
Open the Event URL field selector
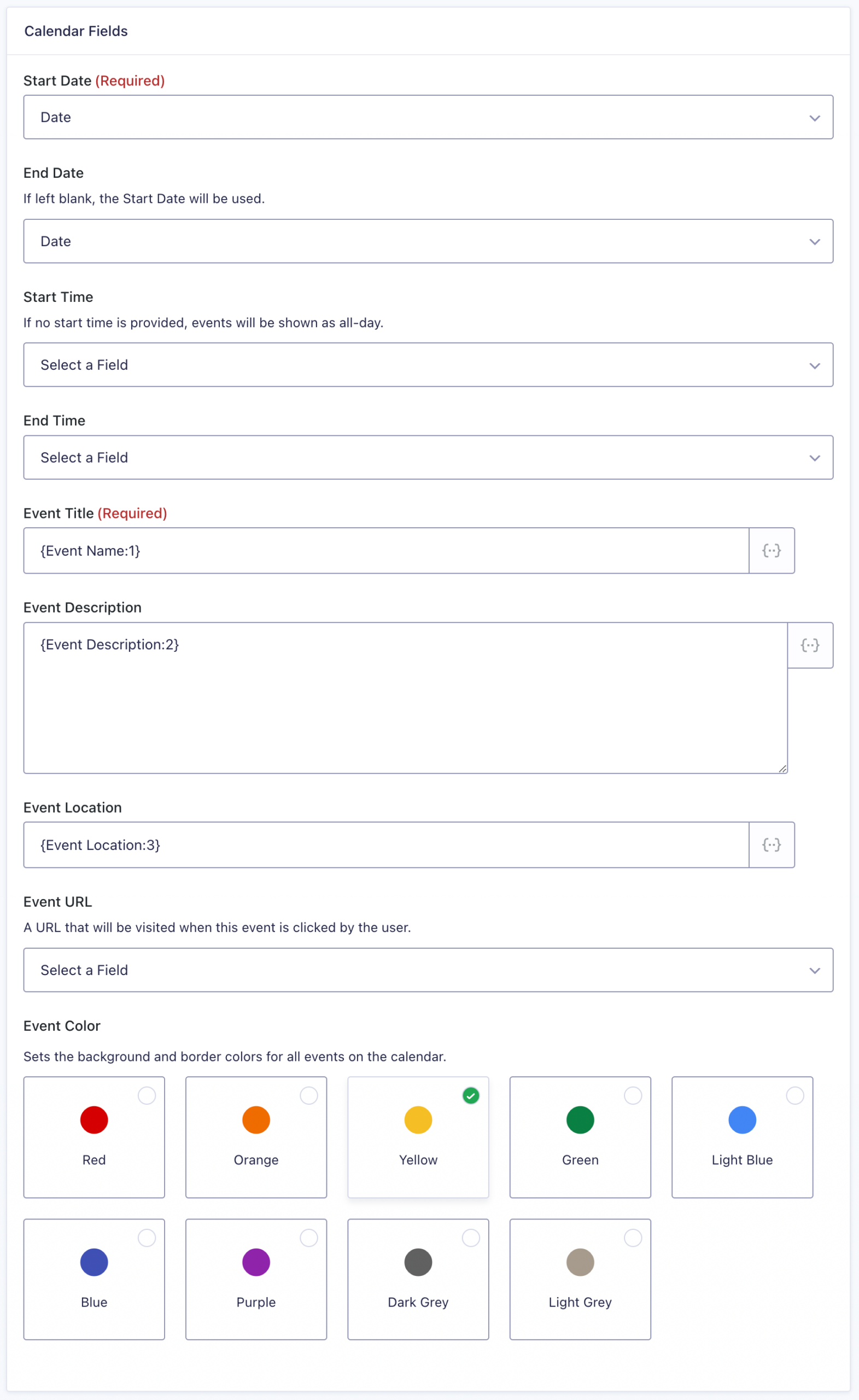pos(428,970)
